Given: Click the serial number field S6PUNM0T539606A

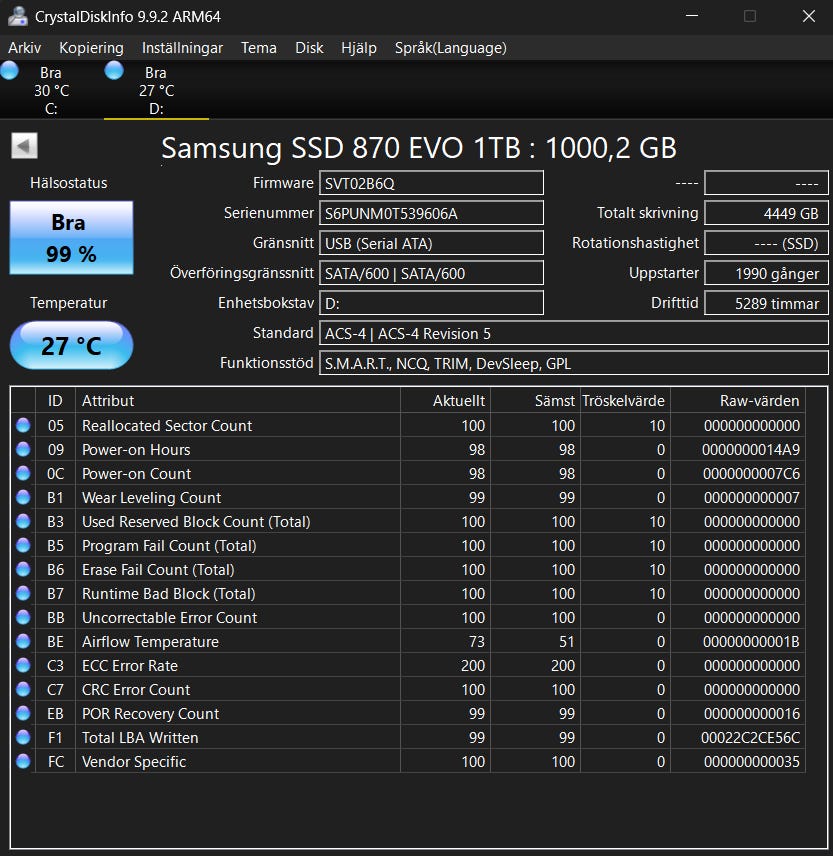Looking at the screenshot, I should pyautogui.click(x=431, y=213).
